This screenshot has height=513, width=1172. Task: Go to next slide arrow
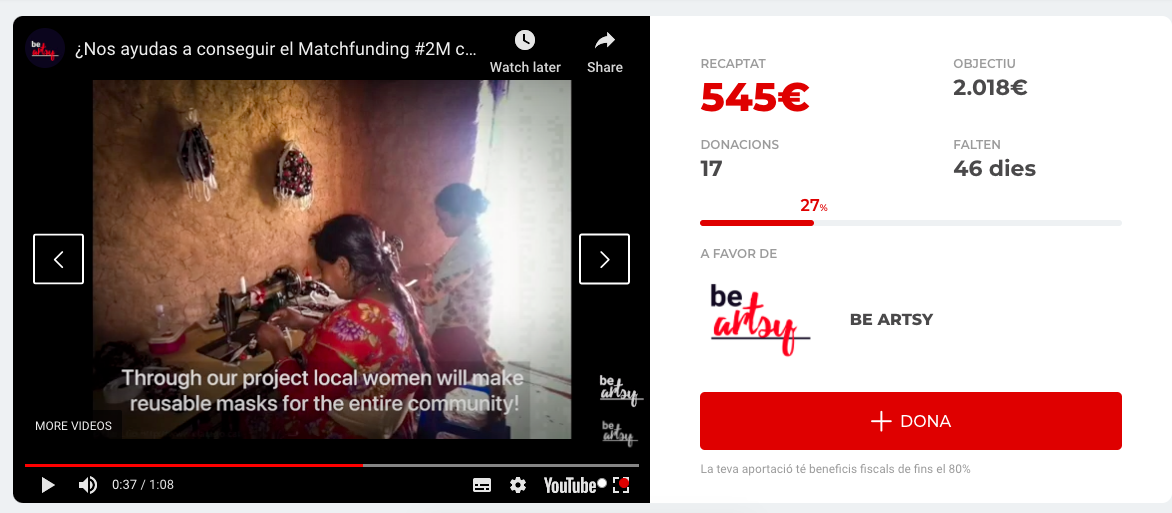[x=605, y=259]
